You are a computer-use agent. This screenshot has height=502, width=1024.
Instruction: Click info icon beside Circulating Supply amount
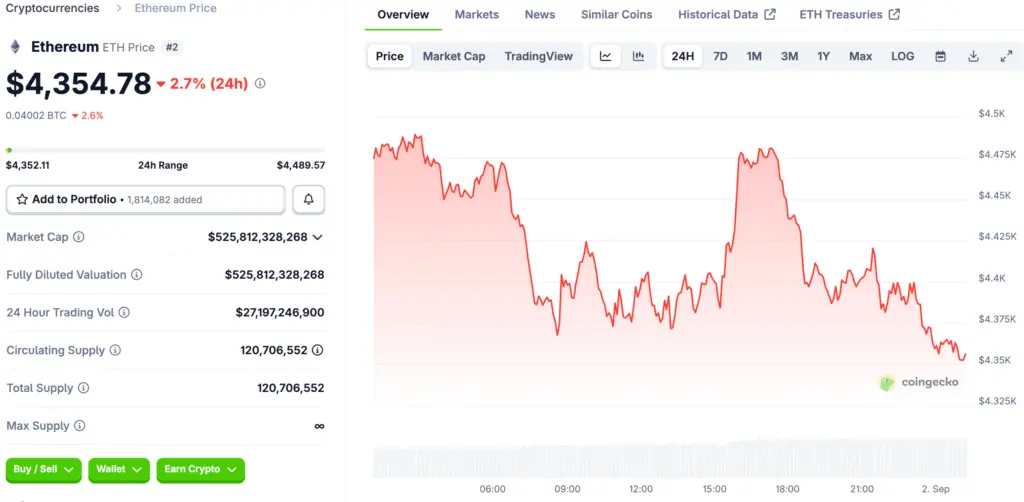[318, 350]
